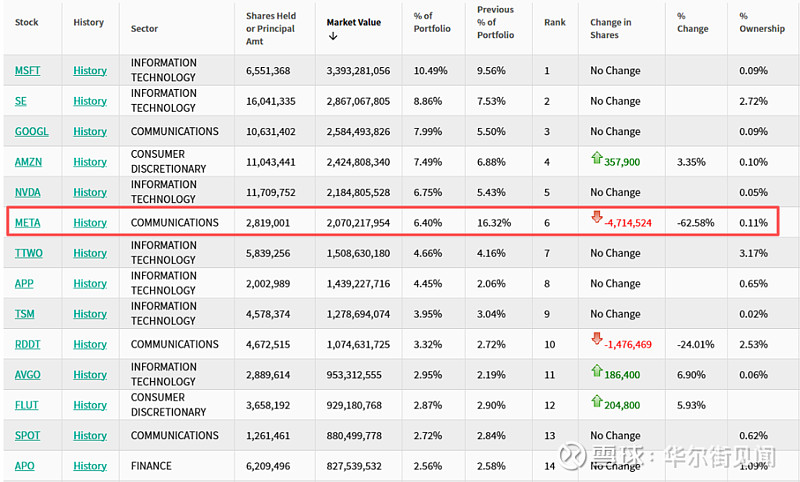Select the FINANCE sector cell
The image size is (800, 482).
click(151, 466)
